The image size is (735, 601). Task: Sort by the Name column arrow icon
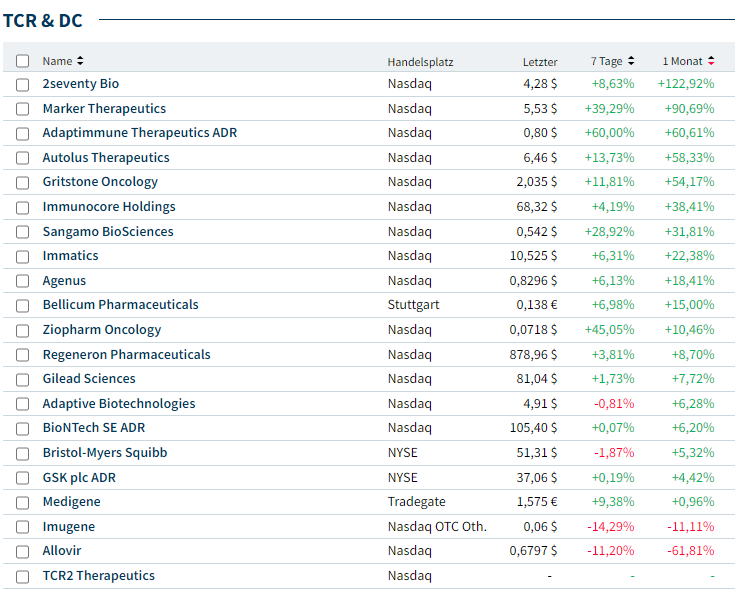[81, 61]
